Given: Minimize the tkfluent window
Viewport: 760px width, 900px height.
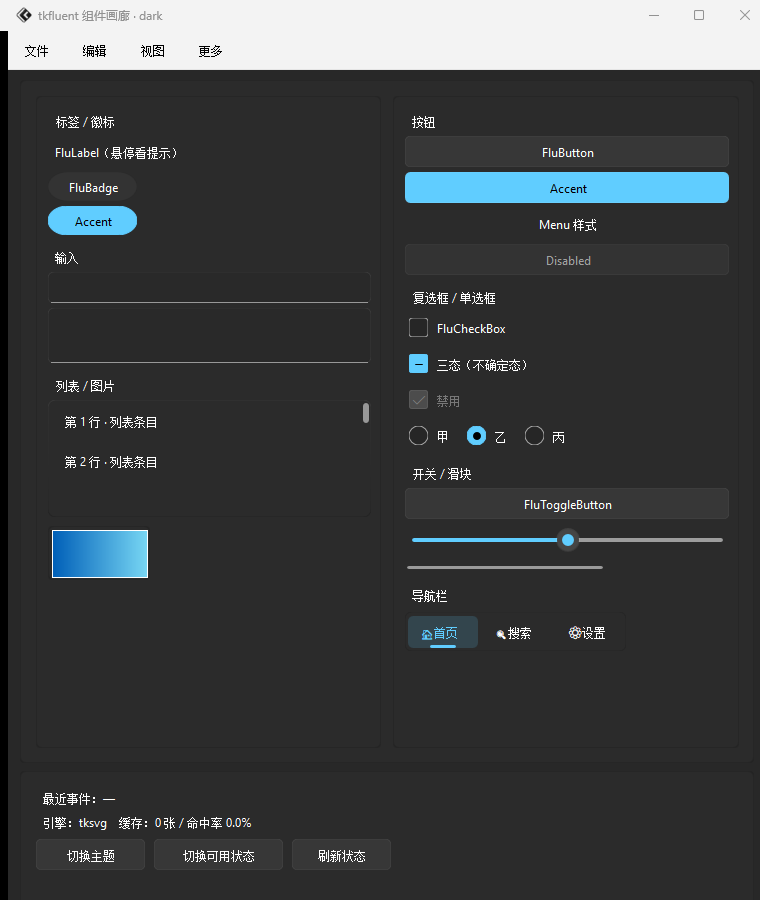Looking at the screenshot, I should pos(654,15).
